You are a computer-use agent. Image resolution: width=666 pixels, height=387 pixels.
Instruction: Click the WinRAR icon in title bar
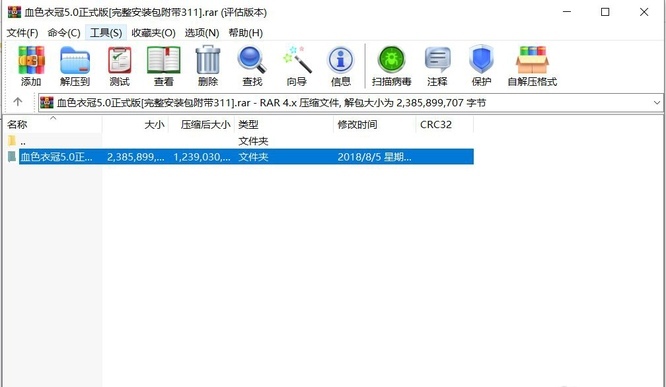pos(14,12)
